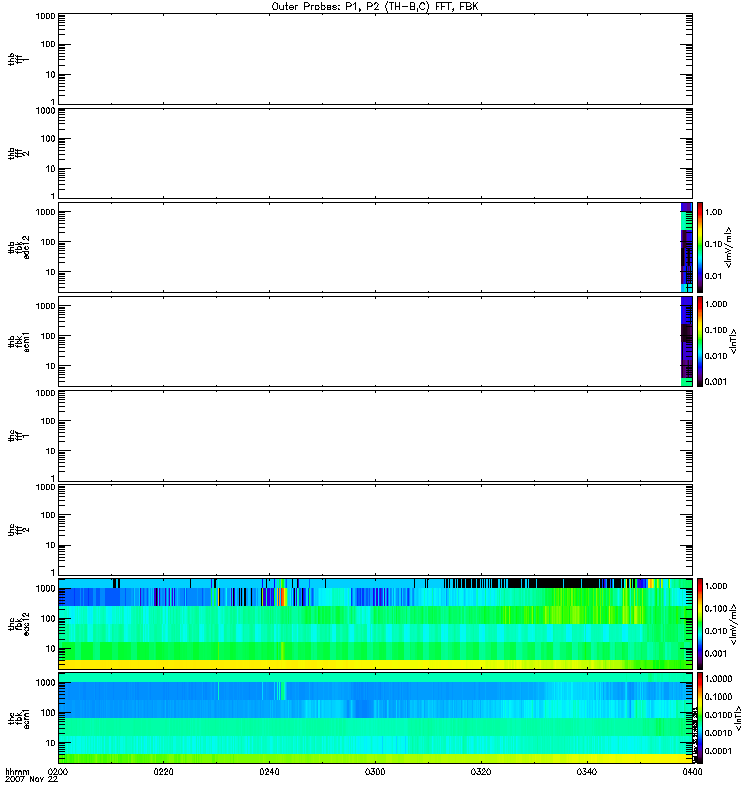Screen dimensions: 750x800
Task: Click the thb scm1 nT color bar
Action: tap(701, 341)
